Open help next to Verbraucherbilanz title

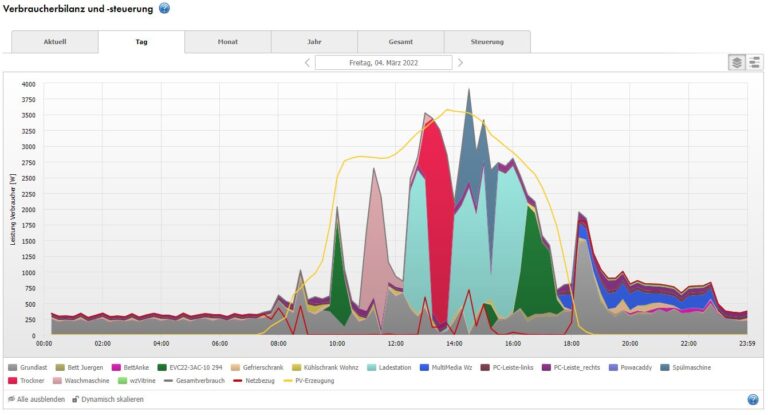(165, 8)
